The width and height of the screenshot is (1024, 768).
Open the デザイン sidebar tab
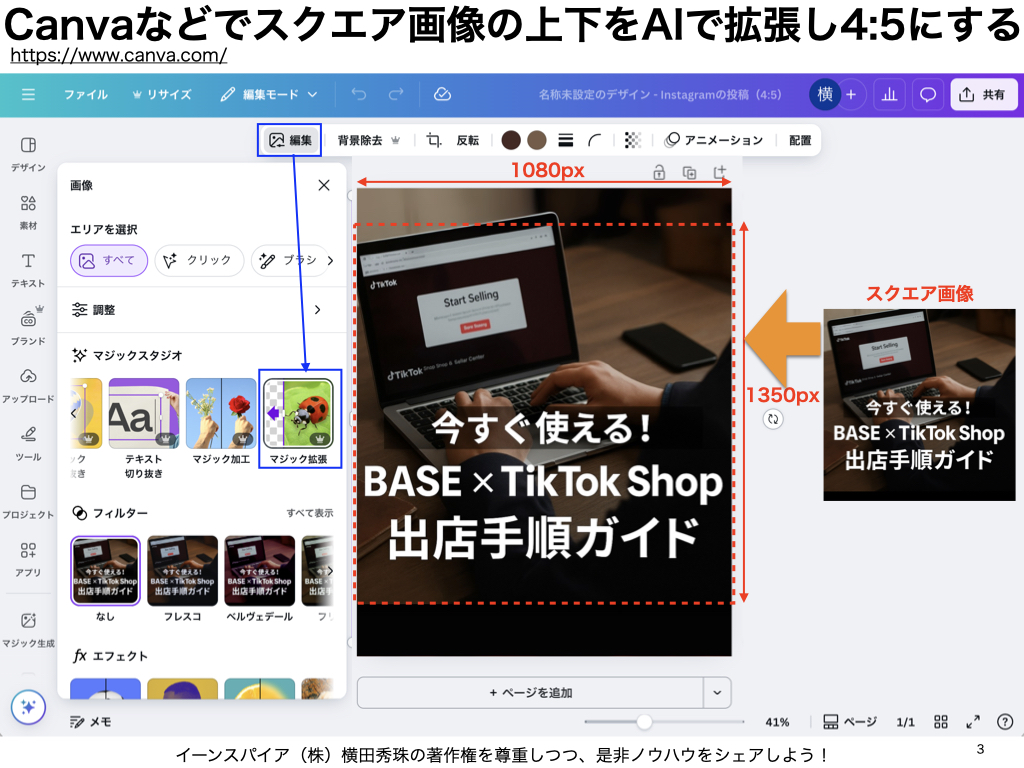pos(28,154)
